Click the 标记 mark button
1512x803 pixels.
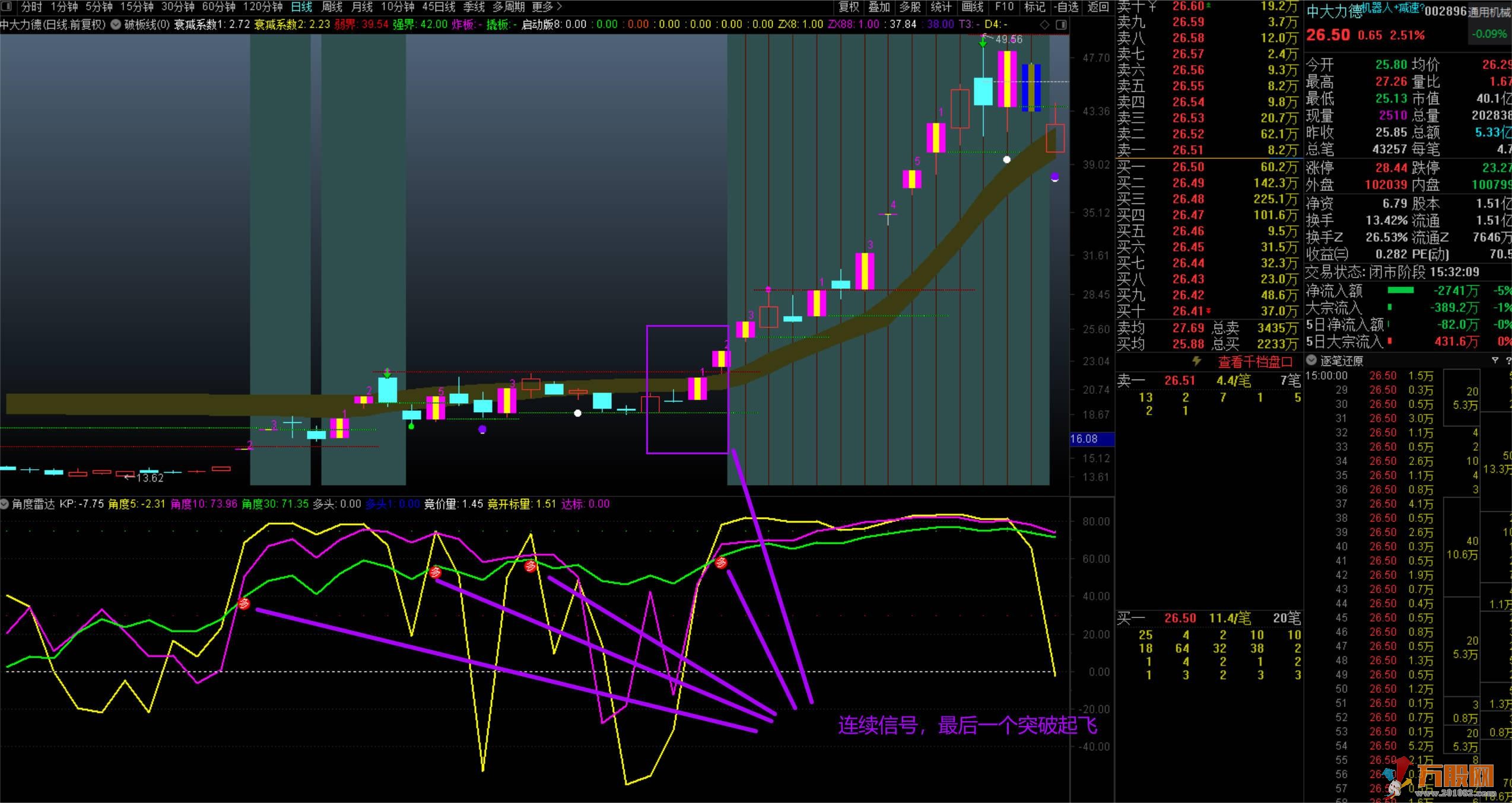(1035, 7)
